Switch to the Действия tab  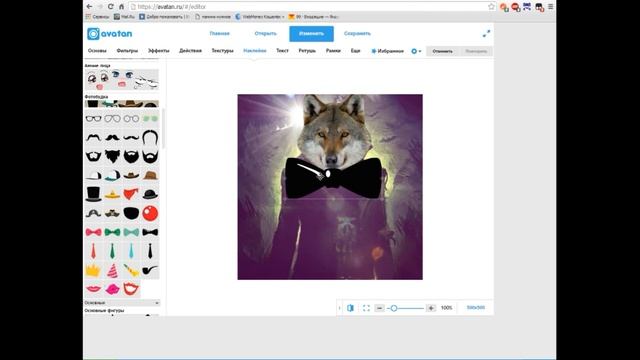190,51
